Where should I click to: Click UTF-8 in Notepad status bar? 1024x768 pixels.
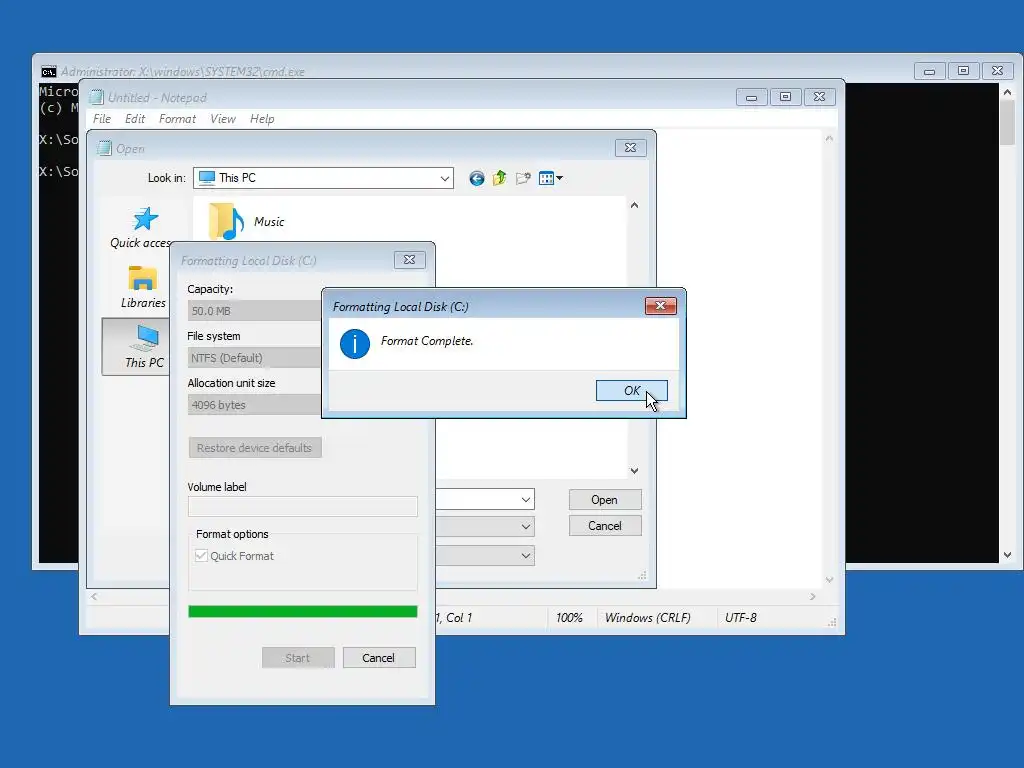(x=741, y=618)
